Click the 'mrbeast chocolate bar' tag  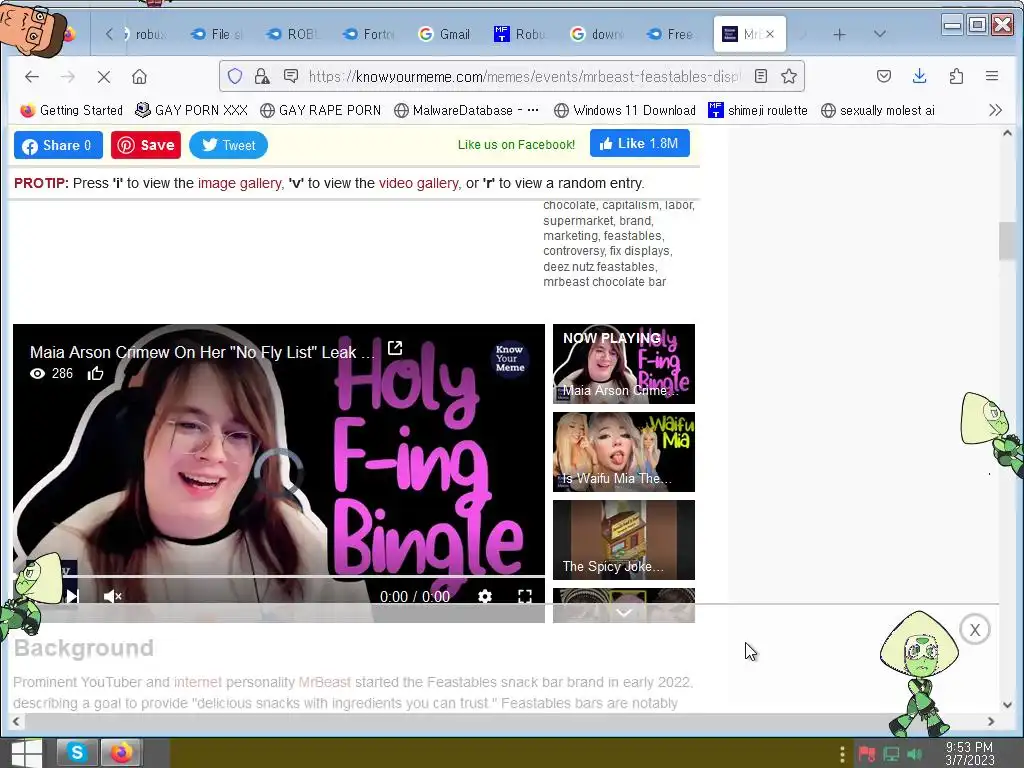tap(605, 282)
